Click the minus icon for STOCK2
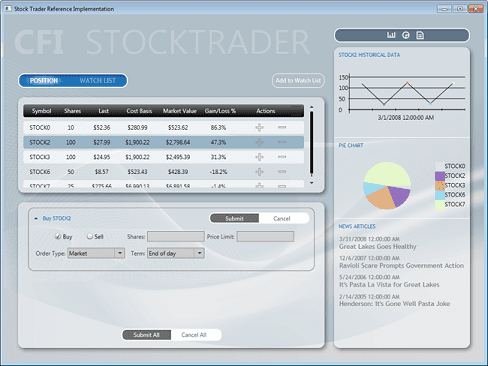 coord(282,142)
